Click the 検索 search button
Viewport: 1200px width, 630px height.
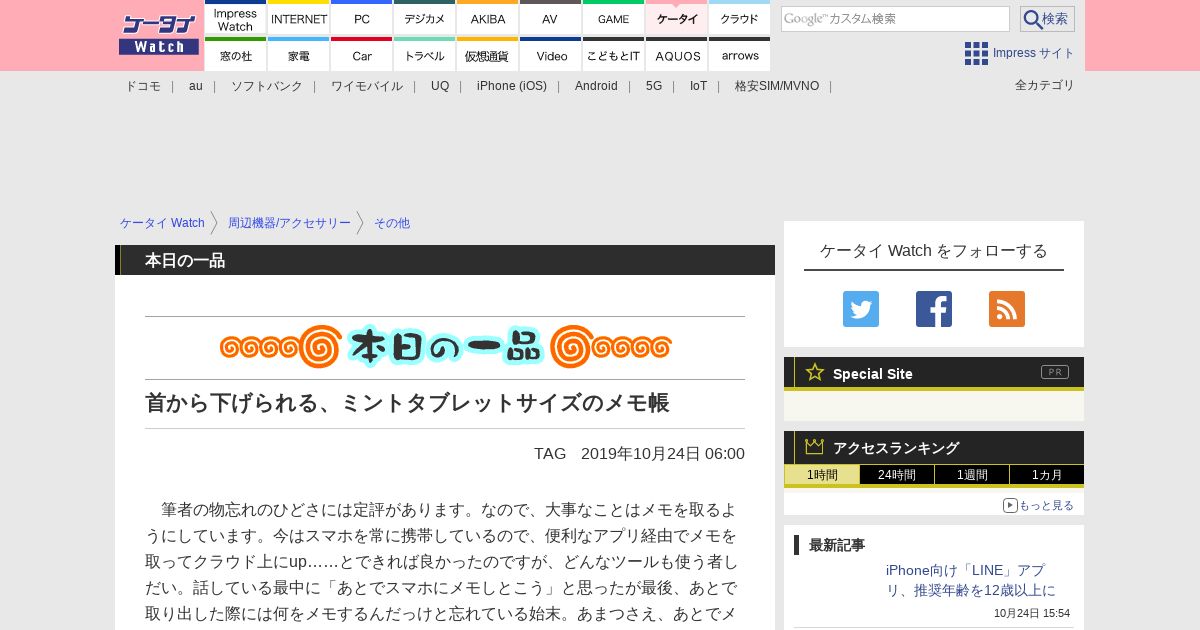pyautogui.click(x=1047, y=19)
